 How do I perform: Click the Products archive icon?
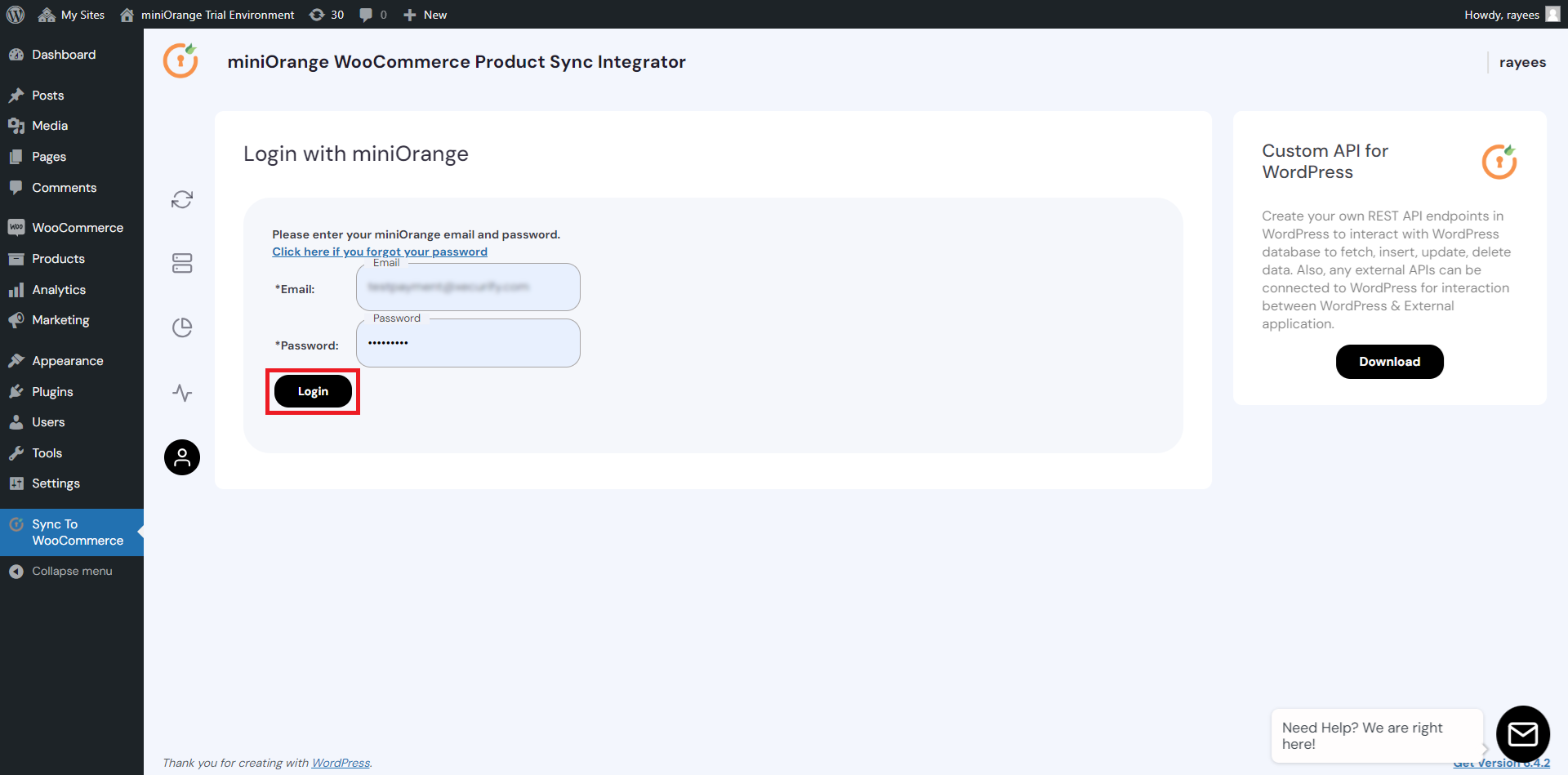pyautogui.click(x=16, y=259)
